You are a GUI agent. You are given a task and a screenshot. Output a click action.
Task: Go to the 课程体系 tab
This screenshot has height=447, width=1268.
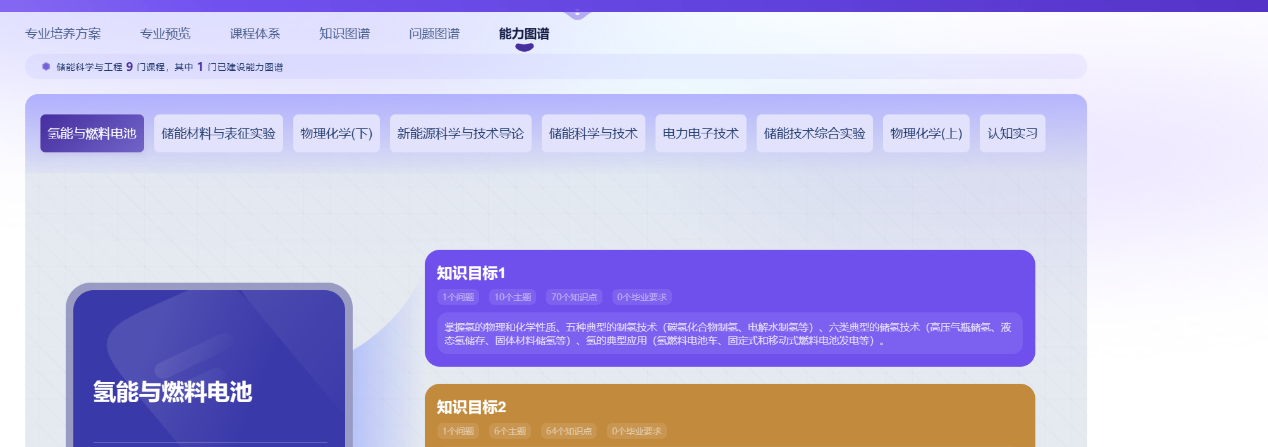(x=255, y=33)
